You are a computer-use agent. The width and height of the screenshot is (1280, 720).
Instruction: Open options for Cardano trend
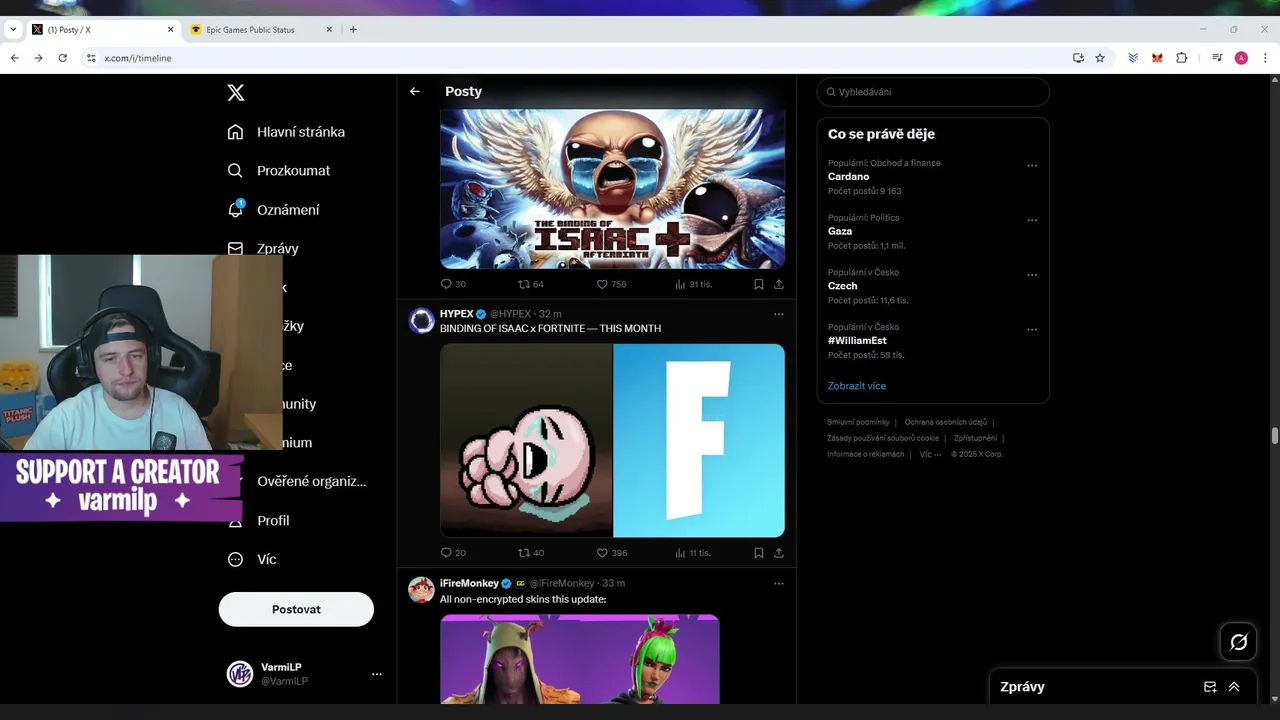coord(1032,166)
